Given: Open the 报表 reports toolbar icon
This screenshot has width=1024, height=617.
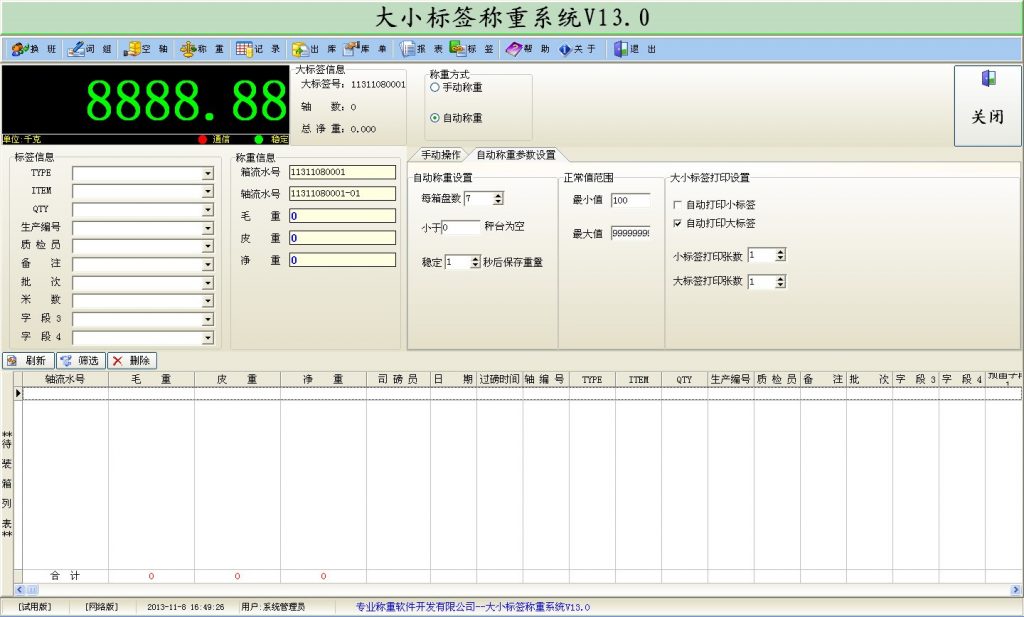Looking at the screenshot, I should pos(421,49).
